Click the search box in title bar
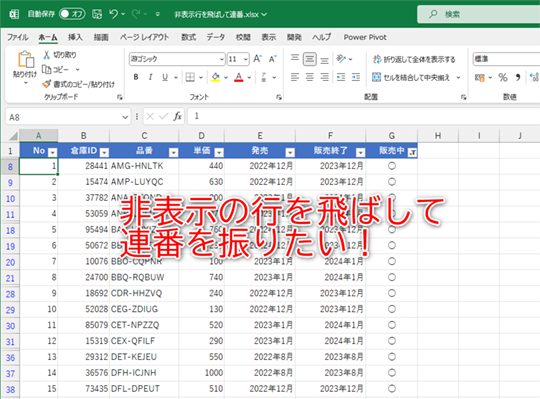Image resolution: width=540 pixels, height=399 pixels. 479,14
